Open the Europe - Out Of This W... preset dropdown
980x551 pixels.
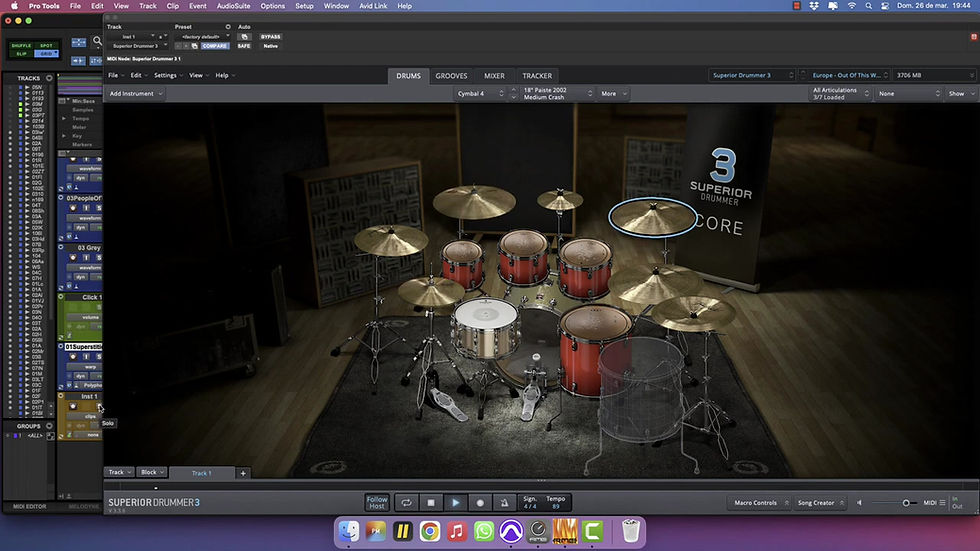[x=849, y=75]
